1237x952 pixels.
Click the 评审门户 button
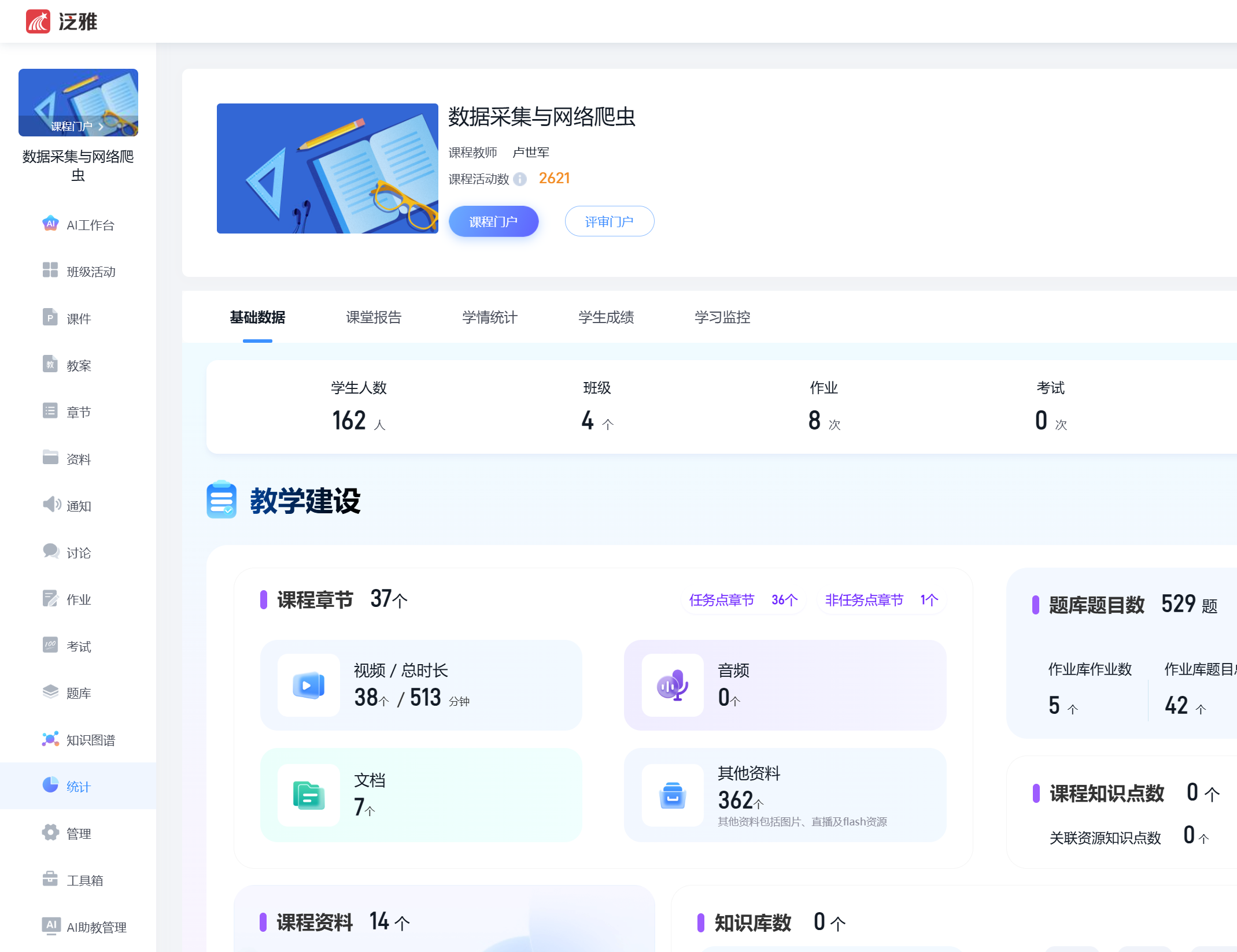pyautogui.click(x=609, y=221)
